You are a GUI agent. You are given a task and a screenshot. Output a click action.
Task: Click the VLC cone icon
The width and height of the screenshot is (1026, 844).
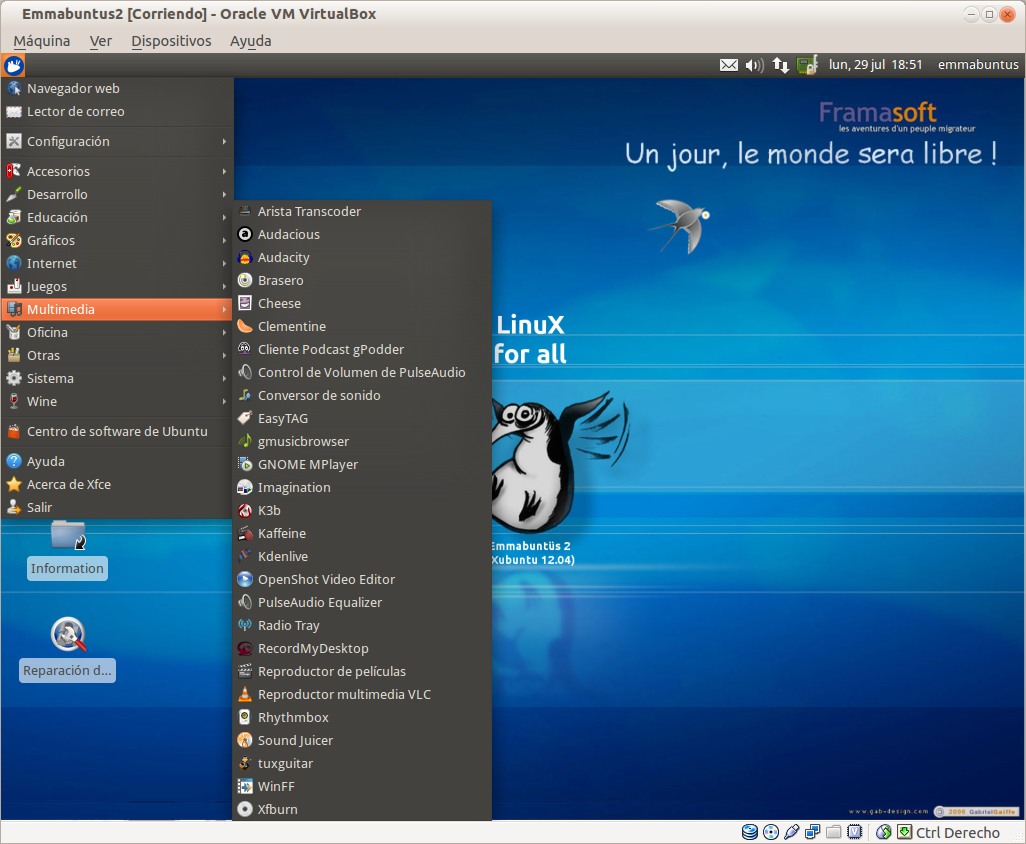click(245, 694)
